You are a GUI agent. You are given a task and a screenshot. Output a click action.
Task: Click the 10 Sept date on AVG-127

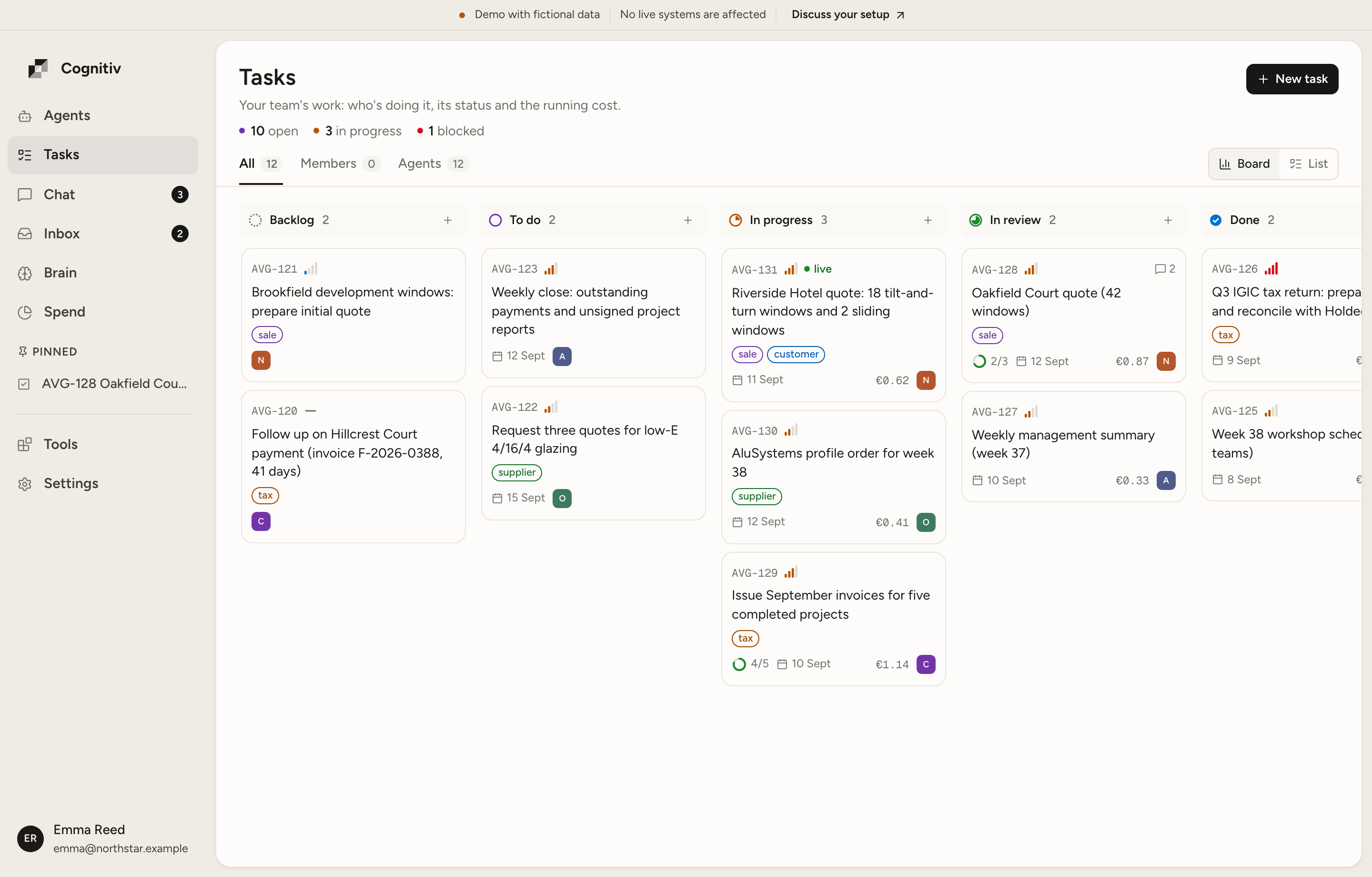pyautogui.click(x=999, y=480)
